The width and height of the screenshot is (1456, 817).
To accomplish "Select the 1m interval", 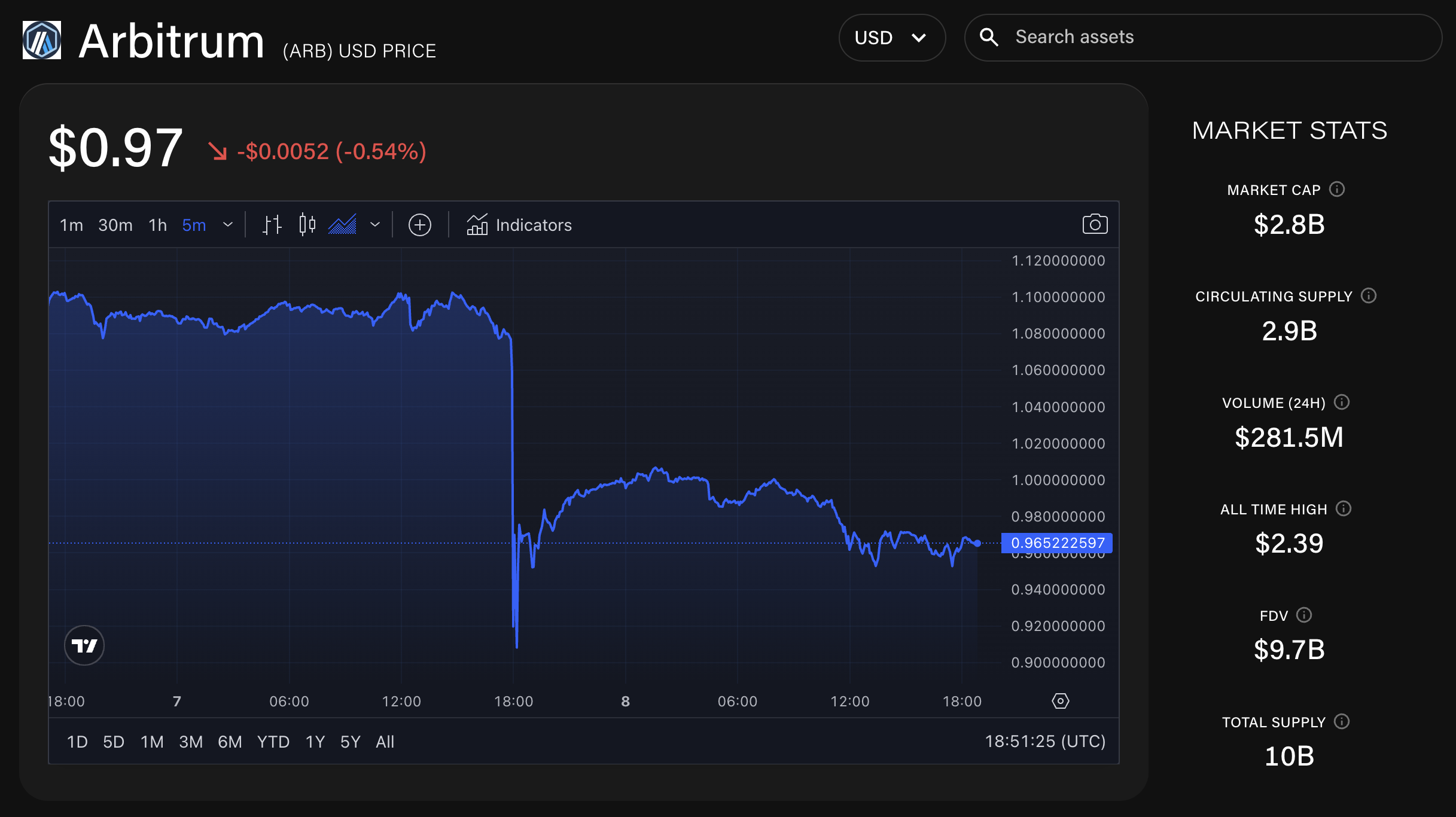I will [71, 225].
